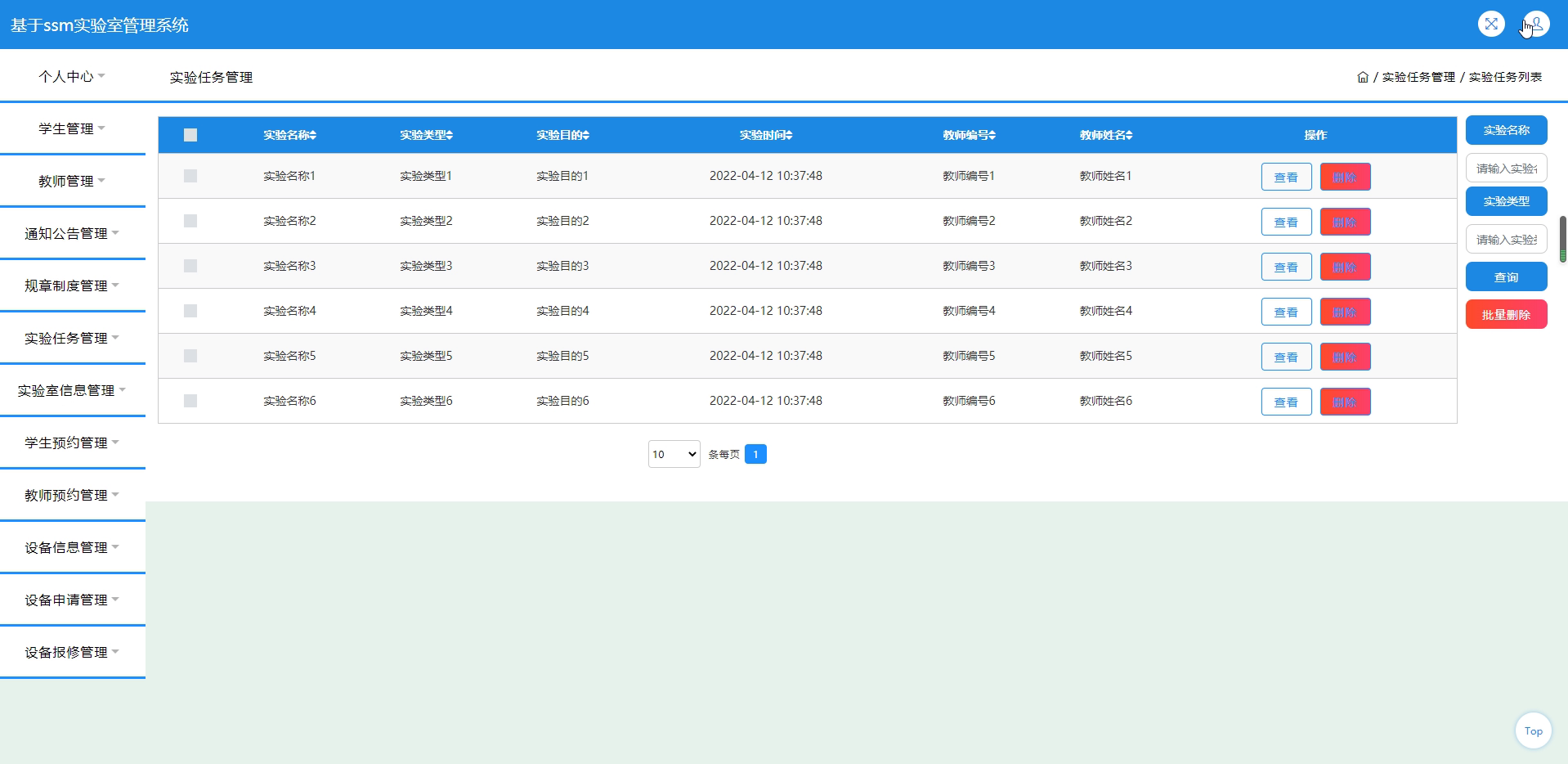The image size is (1568, 764).
Task: Focus the 实验类型 search input field
Action: [x=1506, y=239]
